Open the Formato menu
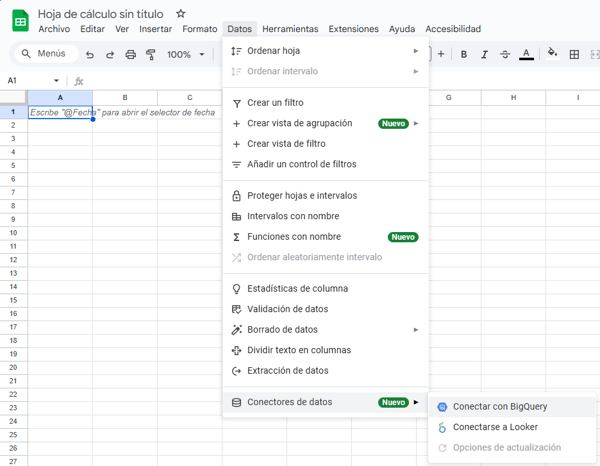 click(200, 29)
